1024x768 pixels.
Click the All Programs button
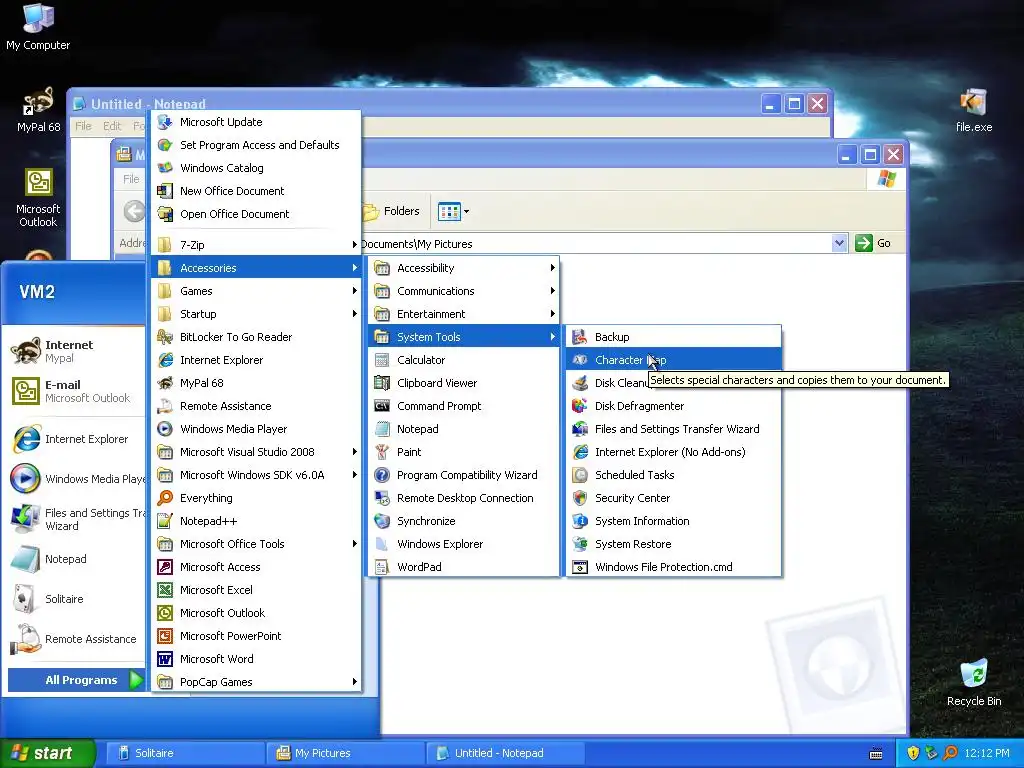click(76, 680)
